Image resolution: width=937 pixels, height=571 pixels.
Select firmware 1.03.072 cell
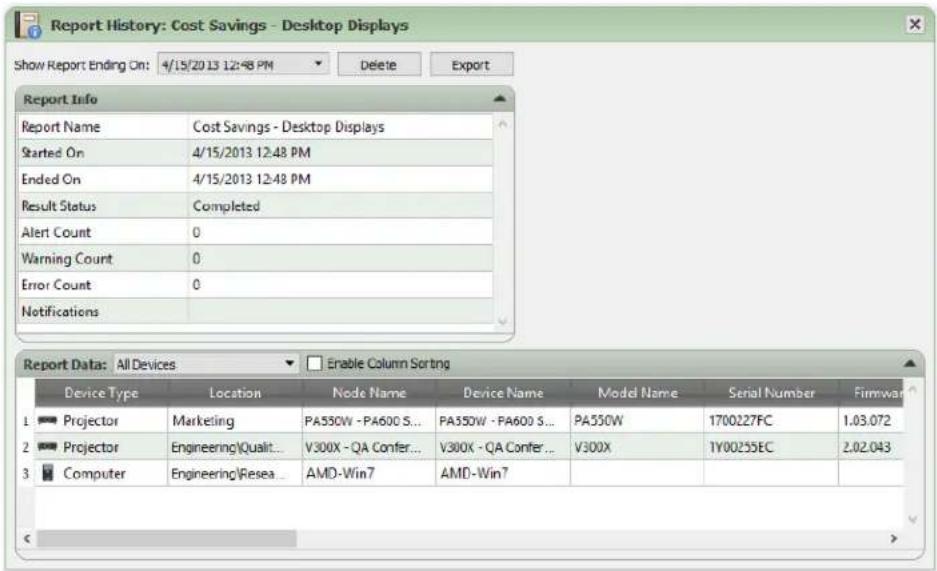point(871,420)
